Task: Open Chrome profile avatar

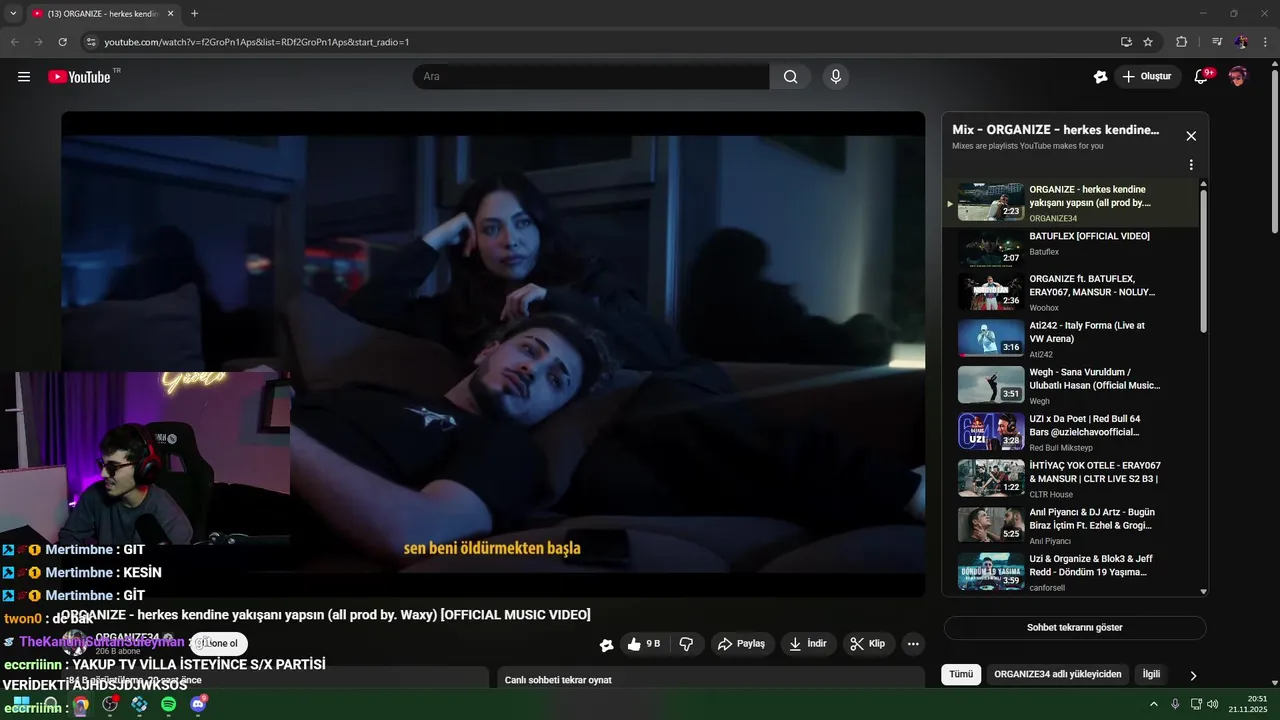Action: click(1241, 42)
